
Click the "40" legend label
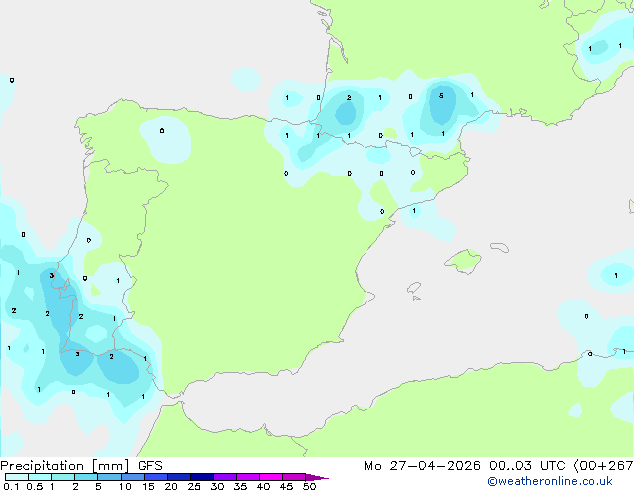263,486
